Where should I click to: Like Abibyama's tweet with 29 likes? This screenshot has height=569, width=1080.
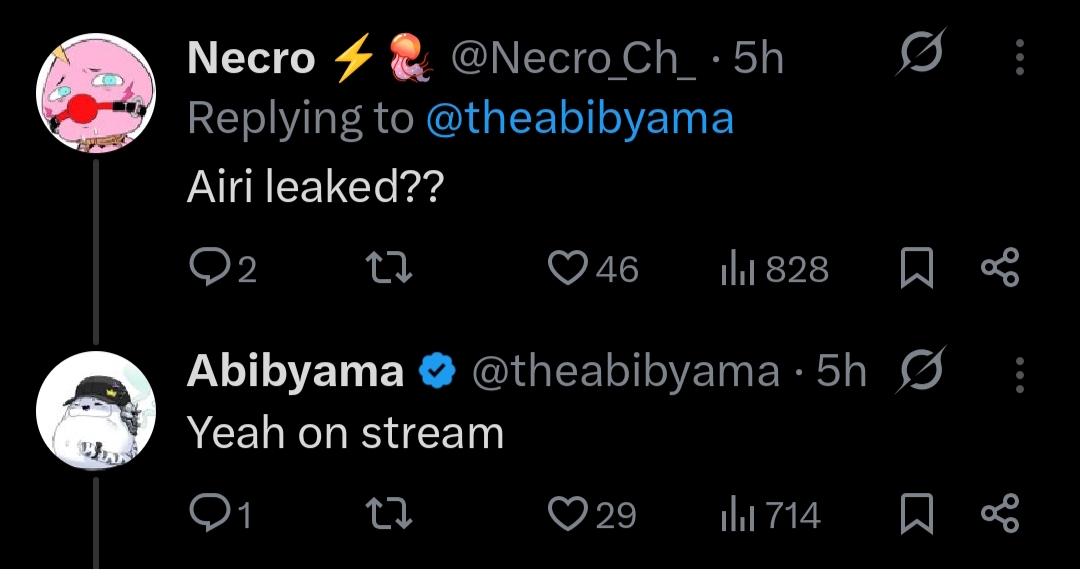(569, 514)
